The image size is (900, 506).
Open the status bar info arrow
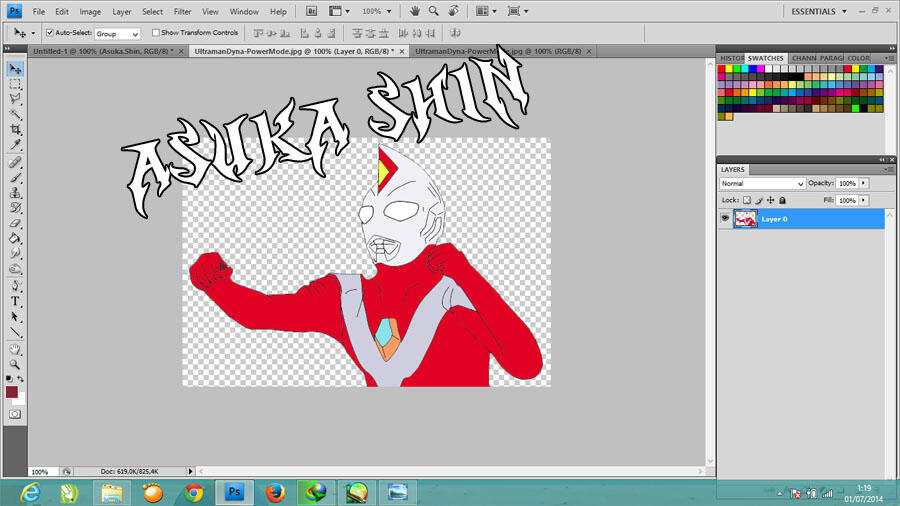click(191, 471)
